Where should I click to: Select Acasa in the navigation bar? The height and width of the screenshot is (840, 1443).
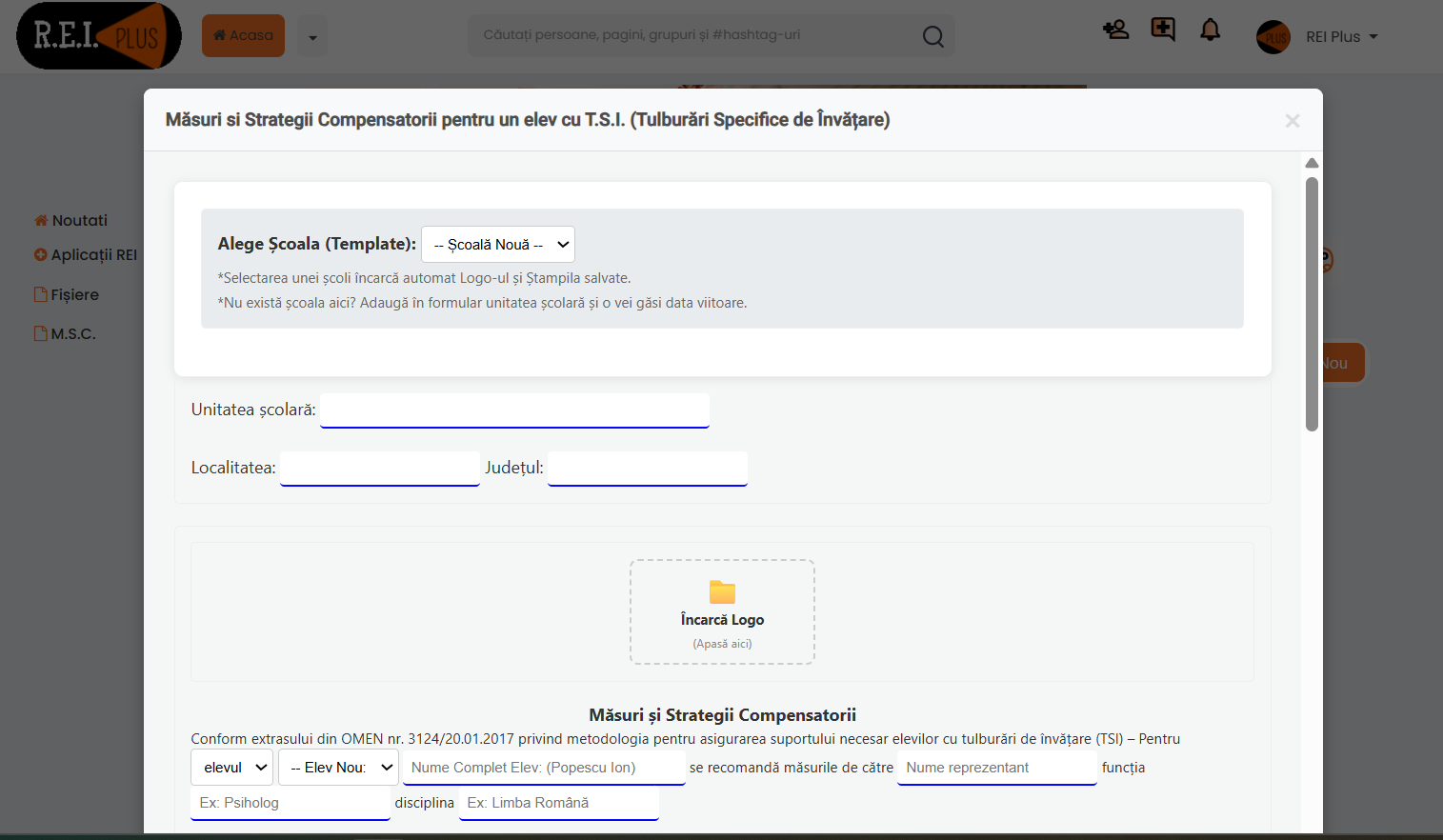point(243,34)
